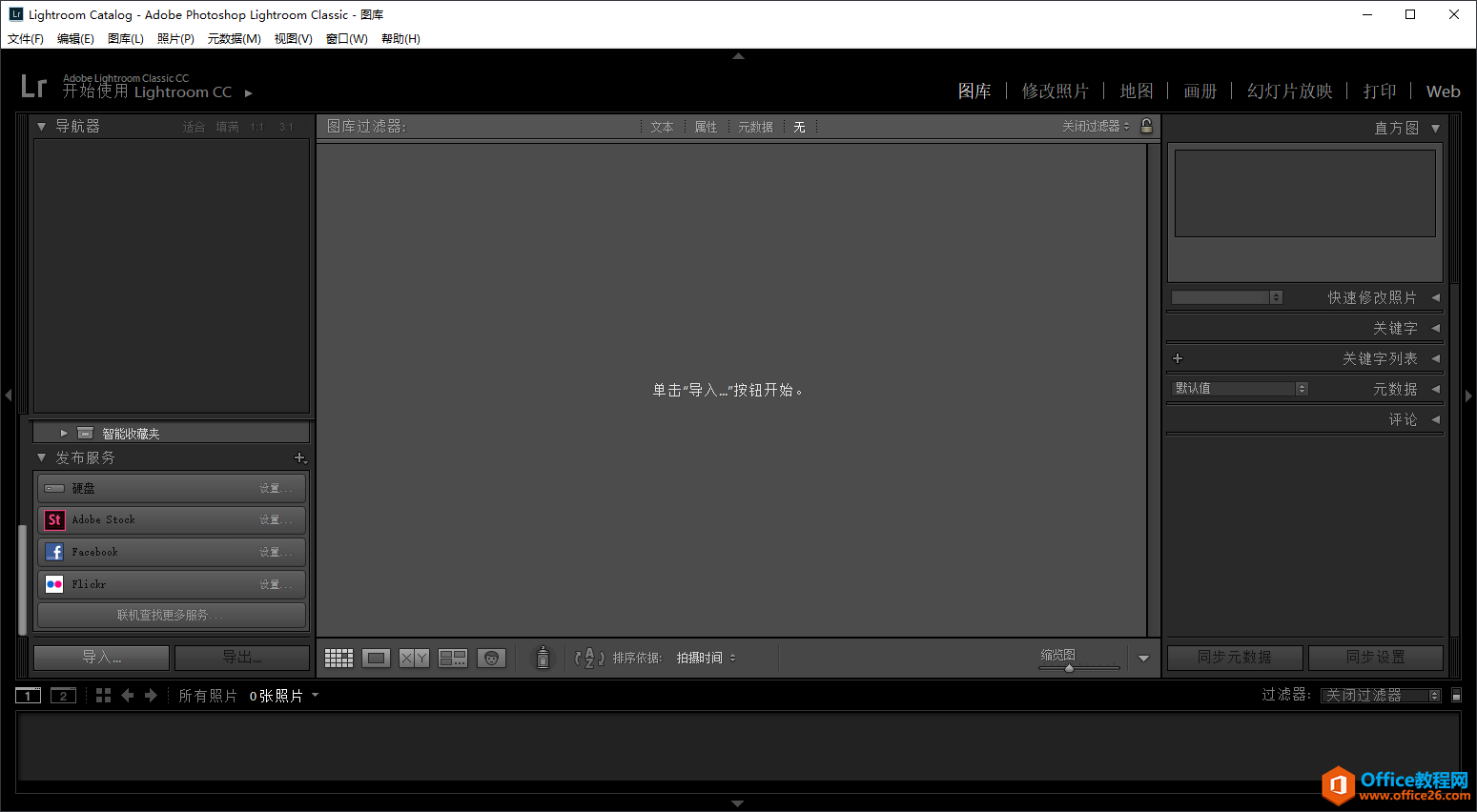Open toolbar content dropdown triangle
The height and width of the screenshot is (812, 1477).
[x=1143, y=658]
